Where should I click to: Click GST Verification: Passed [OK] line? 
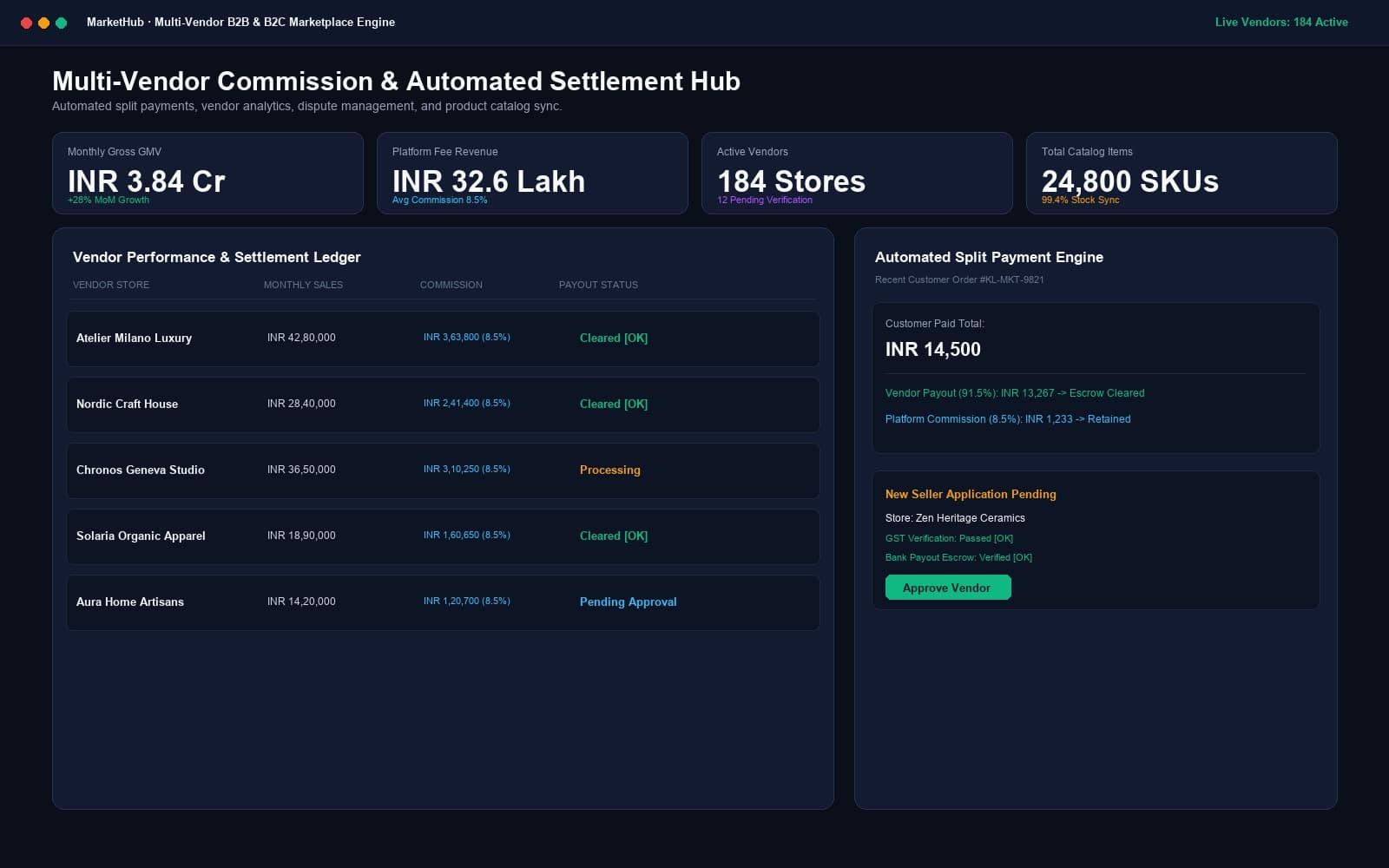coord(949,538)
